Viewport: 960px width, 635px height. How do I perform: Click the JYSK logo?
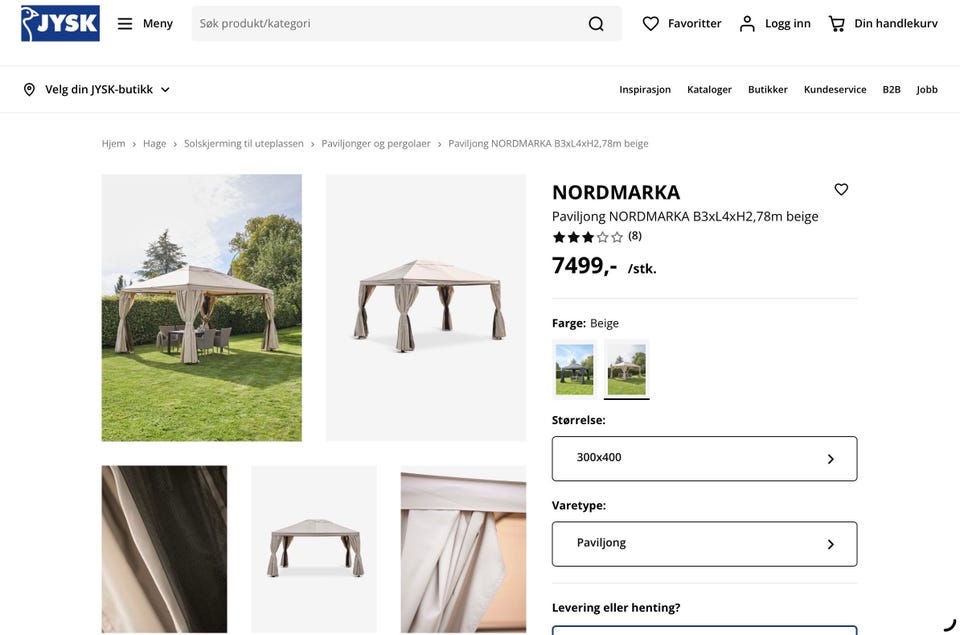tap(60, 23)
